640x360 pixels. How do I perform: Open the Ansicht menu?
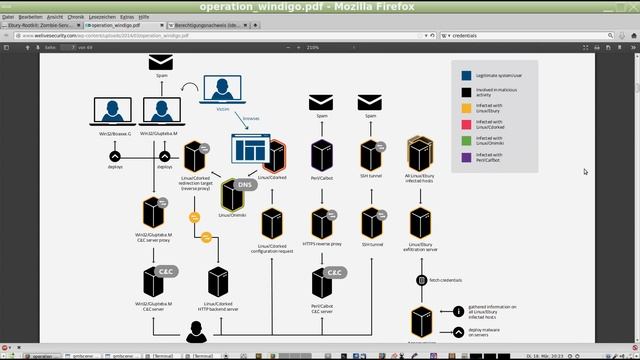[x=55, y=17]
